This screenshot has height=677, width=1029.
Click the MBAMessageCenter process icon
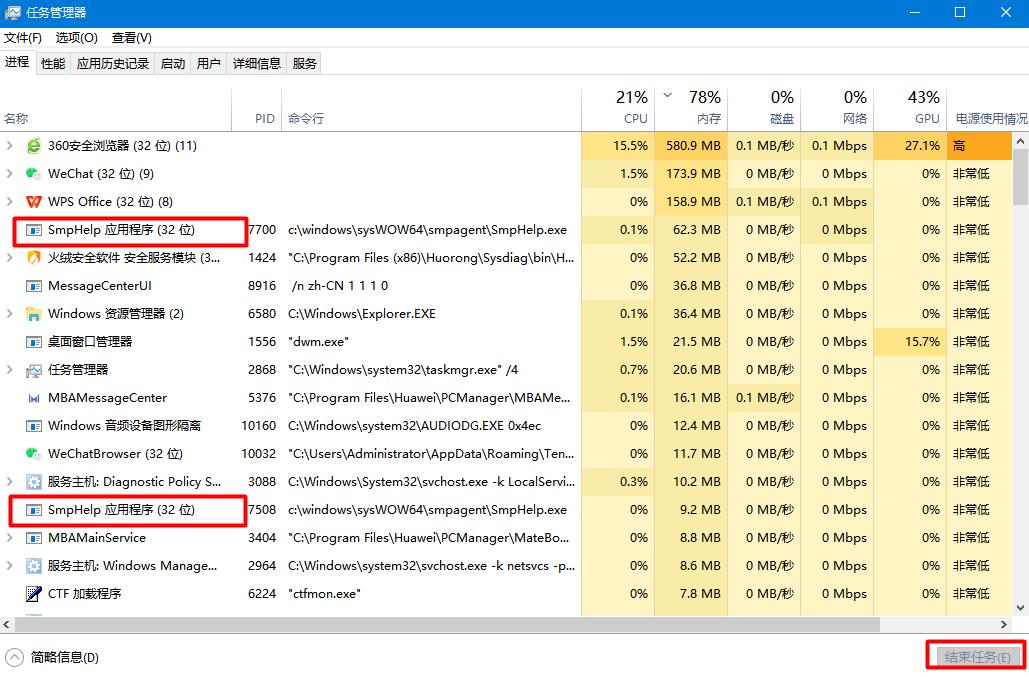click(33, 398)
